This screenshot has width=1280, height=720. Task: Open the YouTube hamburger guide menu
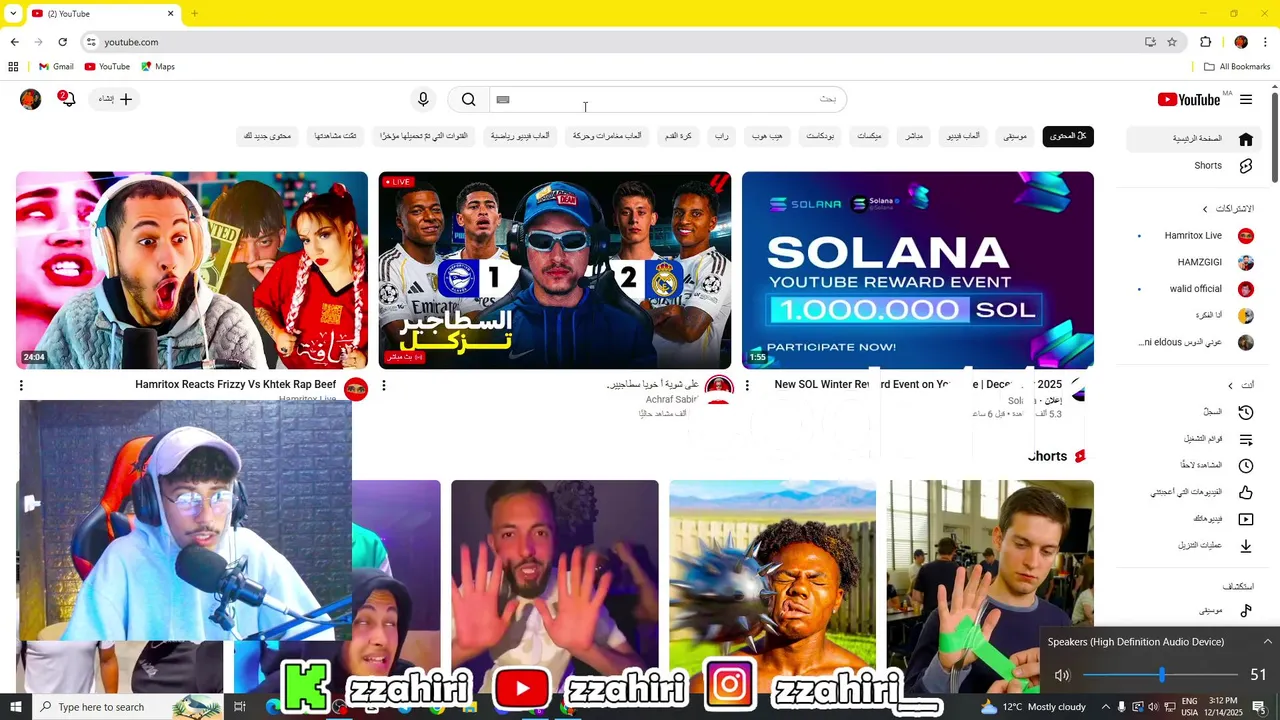tap(1246, 99)
